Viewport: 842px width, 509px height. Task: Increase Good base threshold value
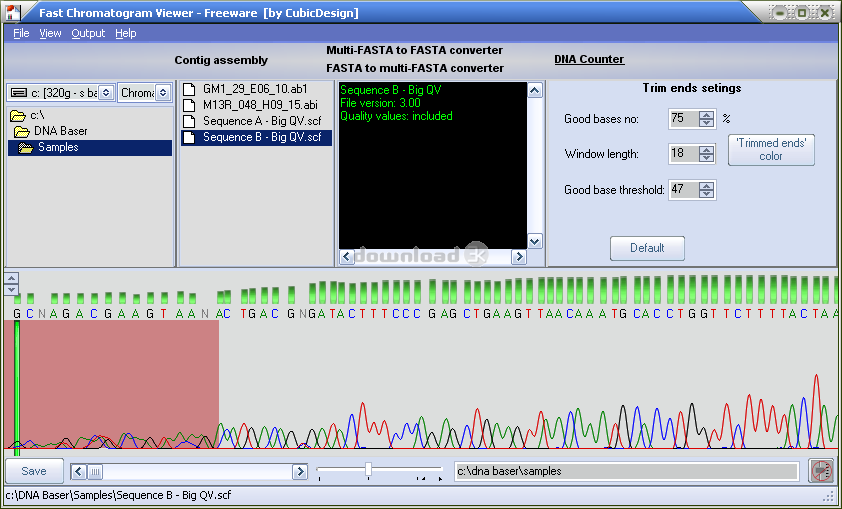point(707,186)
